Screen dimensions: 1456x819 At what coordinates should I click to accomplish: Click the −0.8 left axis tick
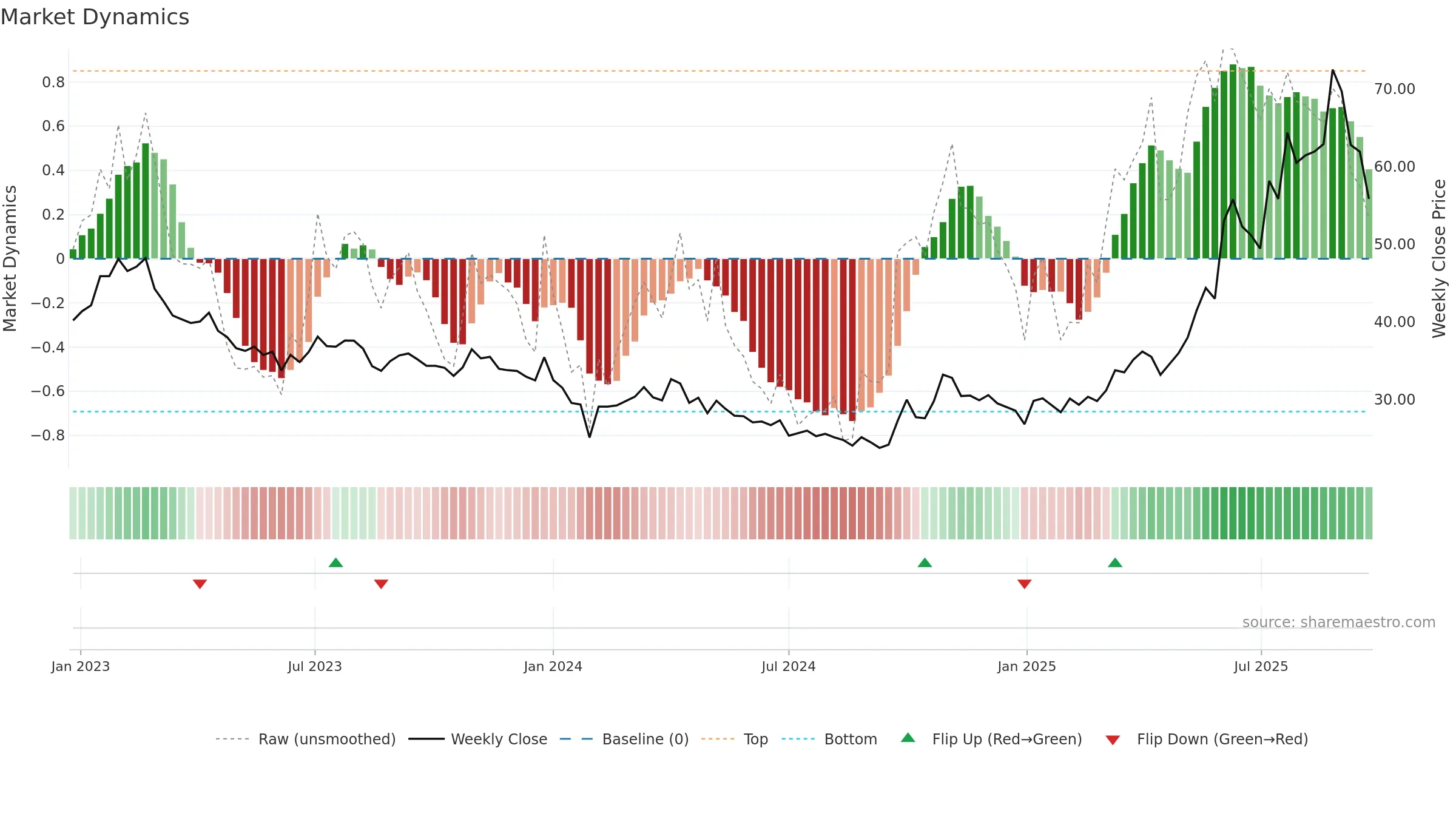click(48, 435)
